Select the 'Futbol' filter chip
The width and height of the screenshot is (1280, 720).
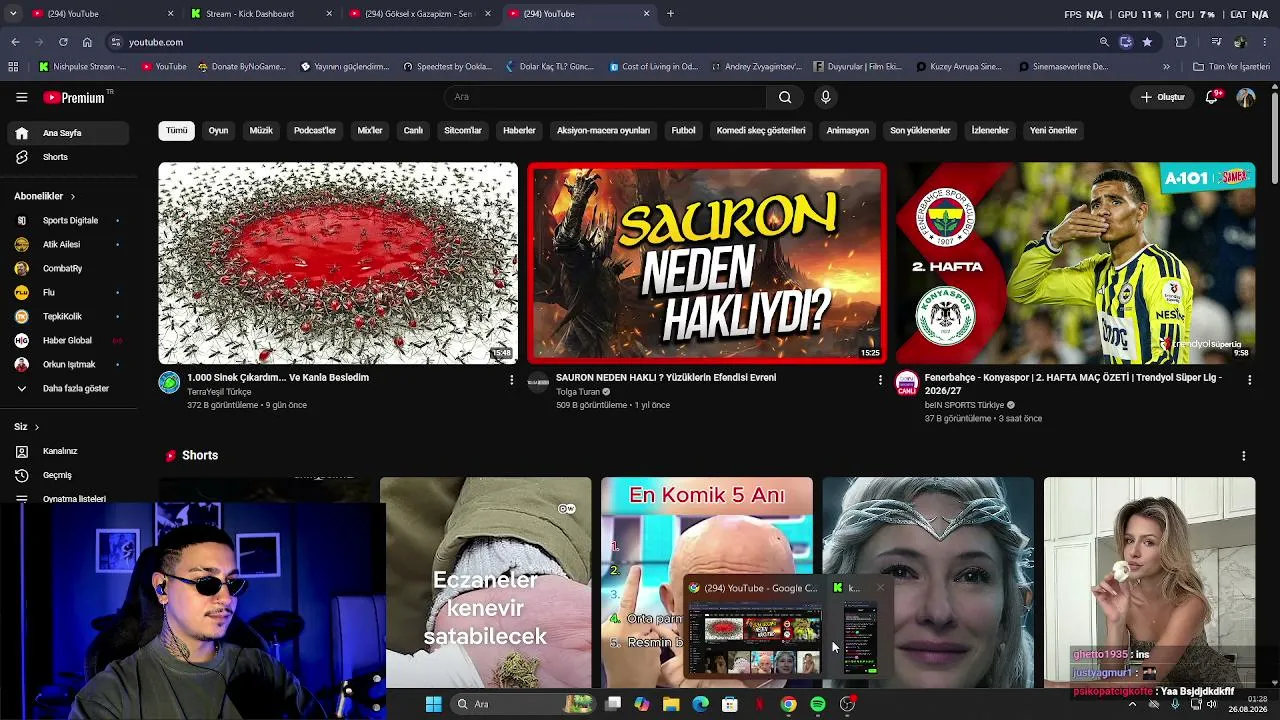click(x=683, y=130)
